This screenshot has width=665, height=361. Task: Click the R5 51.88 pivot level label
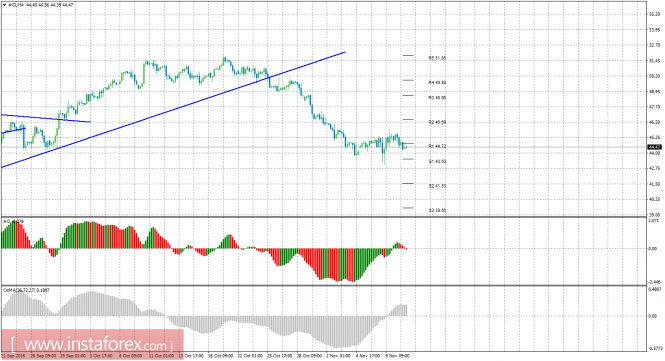(437, 58)
